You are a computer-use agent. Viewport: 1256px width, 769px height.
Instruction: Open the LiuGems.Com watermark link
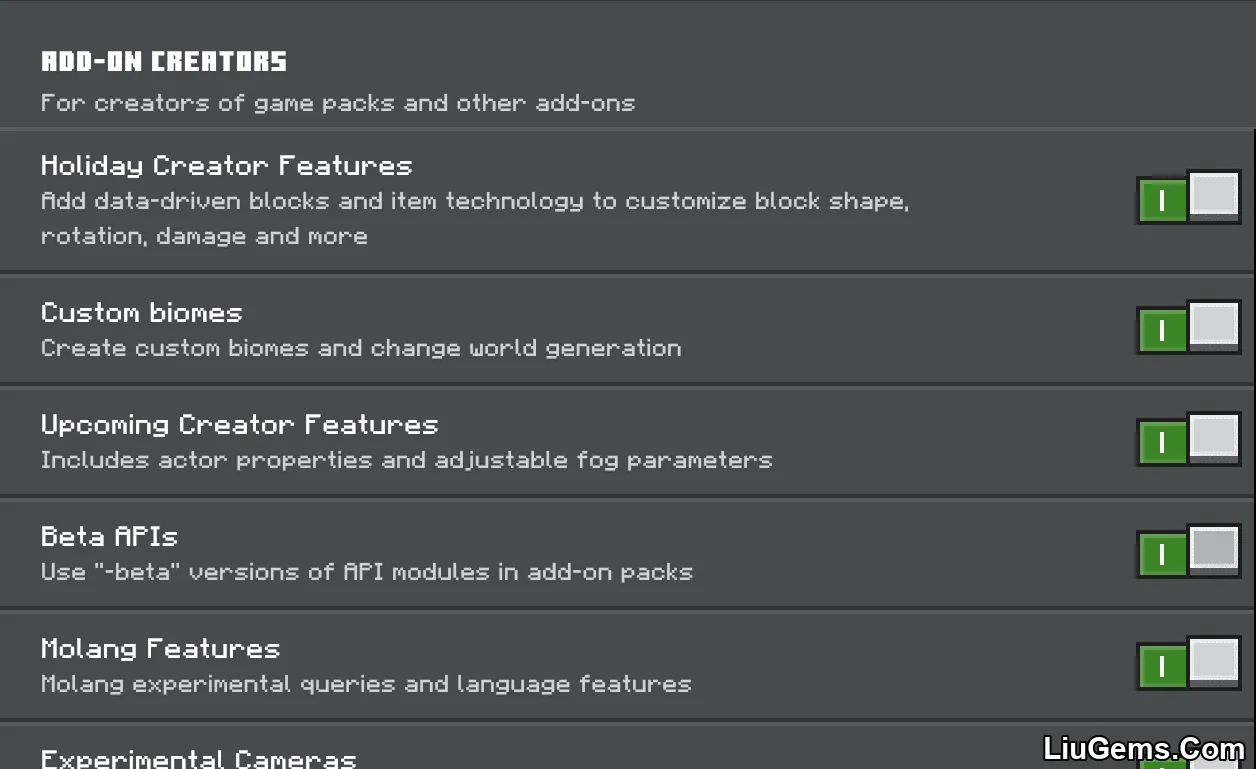(1144, 748)
